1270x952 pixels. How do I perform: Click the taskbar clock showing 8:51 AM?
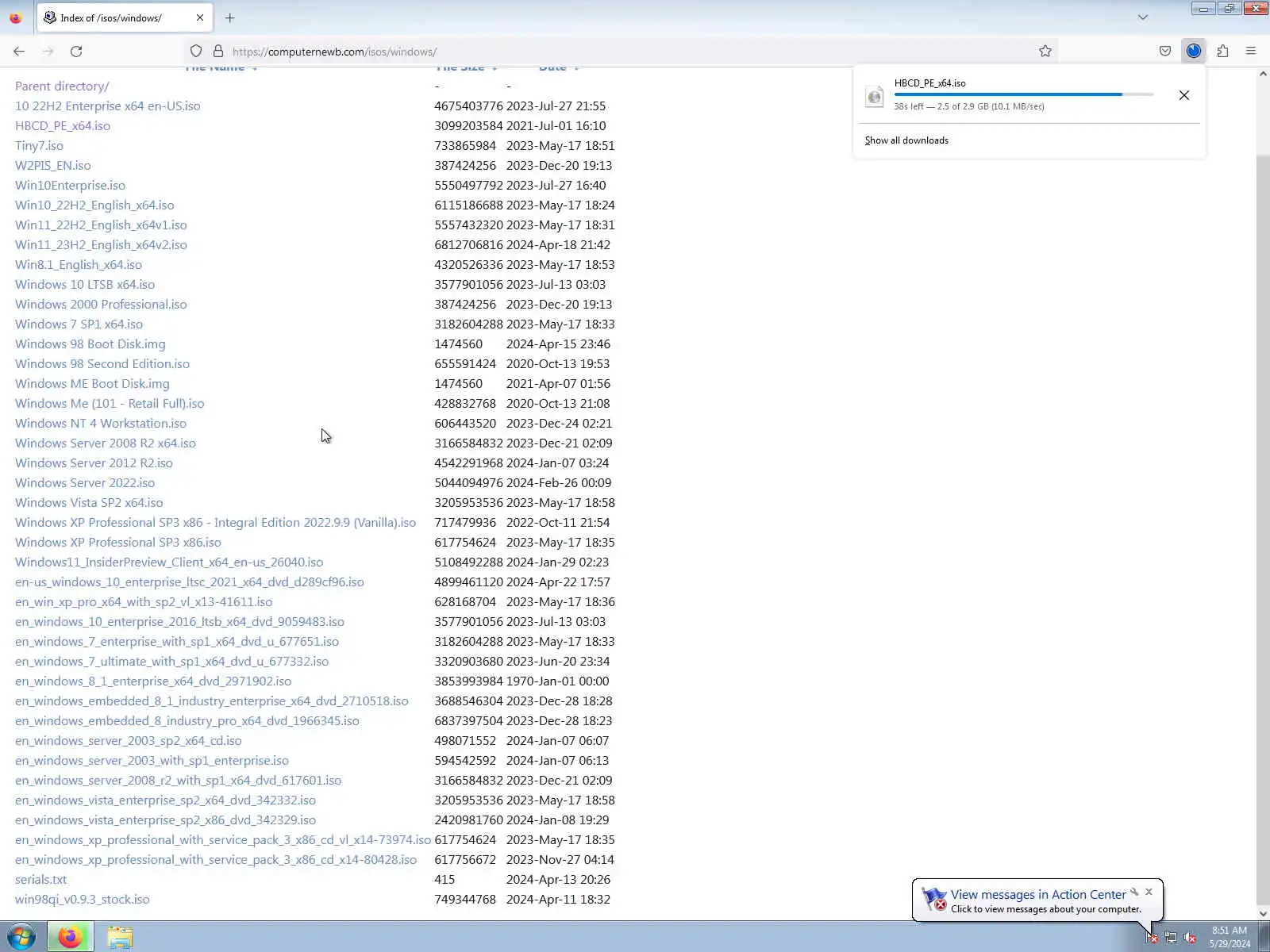coord(1230,937)
